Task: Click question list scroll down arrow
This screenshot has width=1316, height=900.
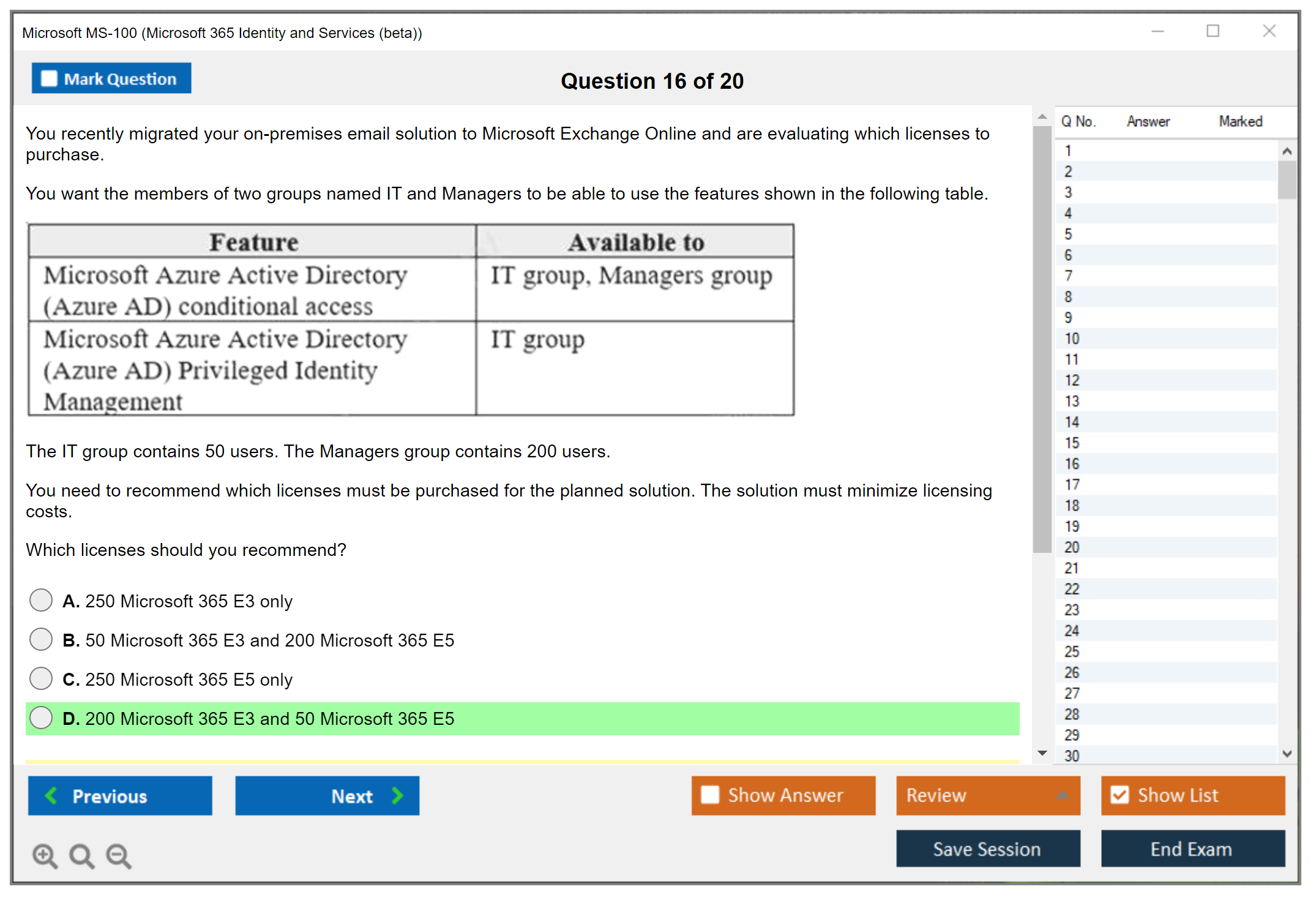Action: click(1287, 754)
